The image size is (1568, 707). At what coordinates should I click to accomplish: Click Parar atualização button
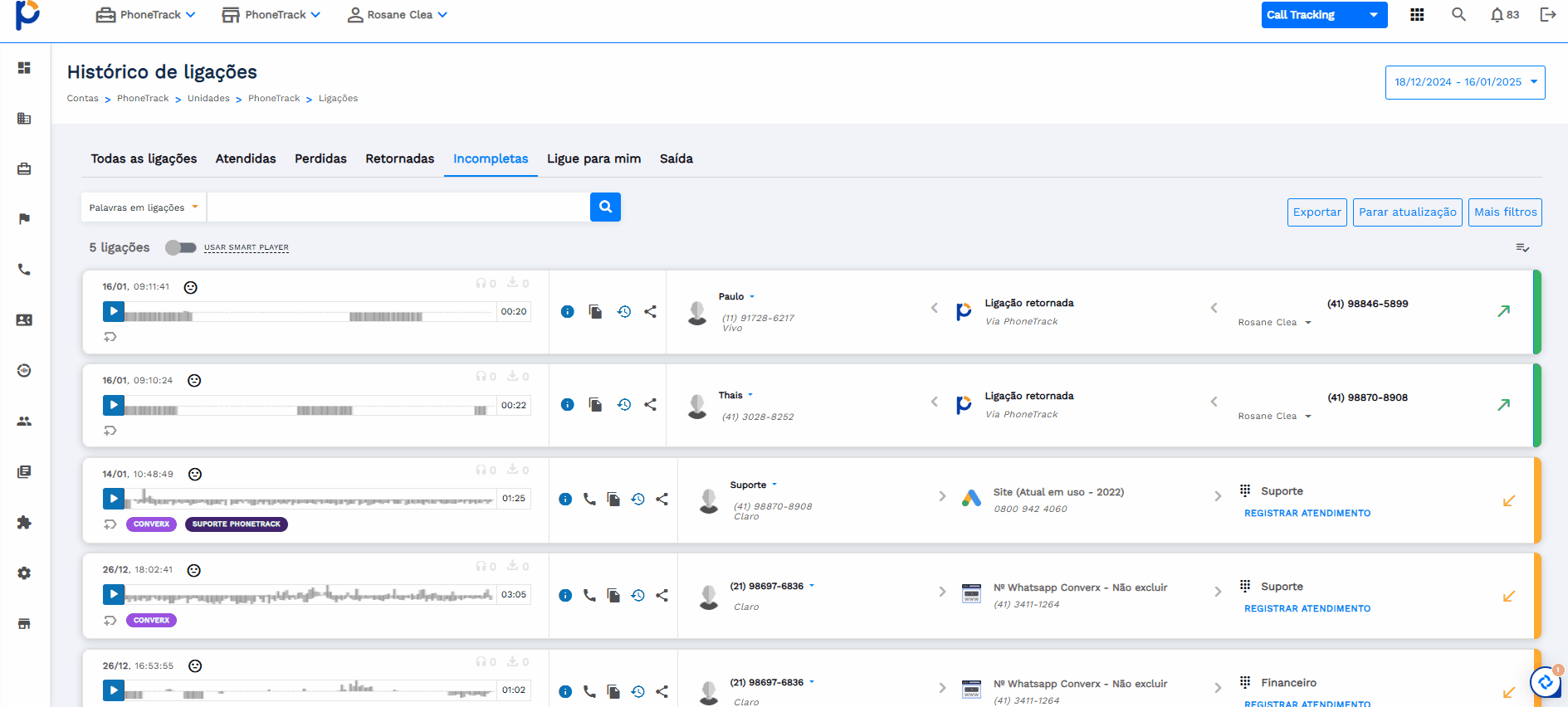coord(1408,212)
